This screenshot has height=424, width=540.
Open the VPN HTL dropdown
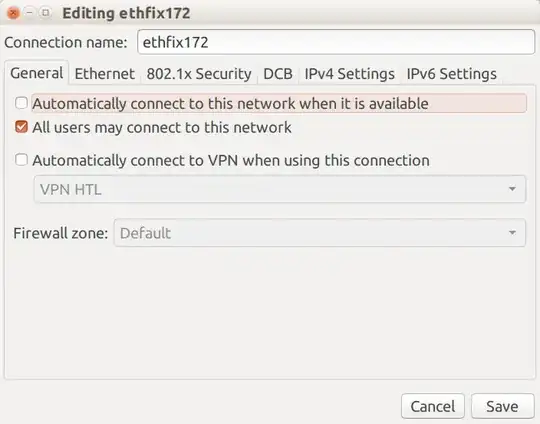point(280,189)
